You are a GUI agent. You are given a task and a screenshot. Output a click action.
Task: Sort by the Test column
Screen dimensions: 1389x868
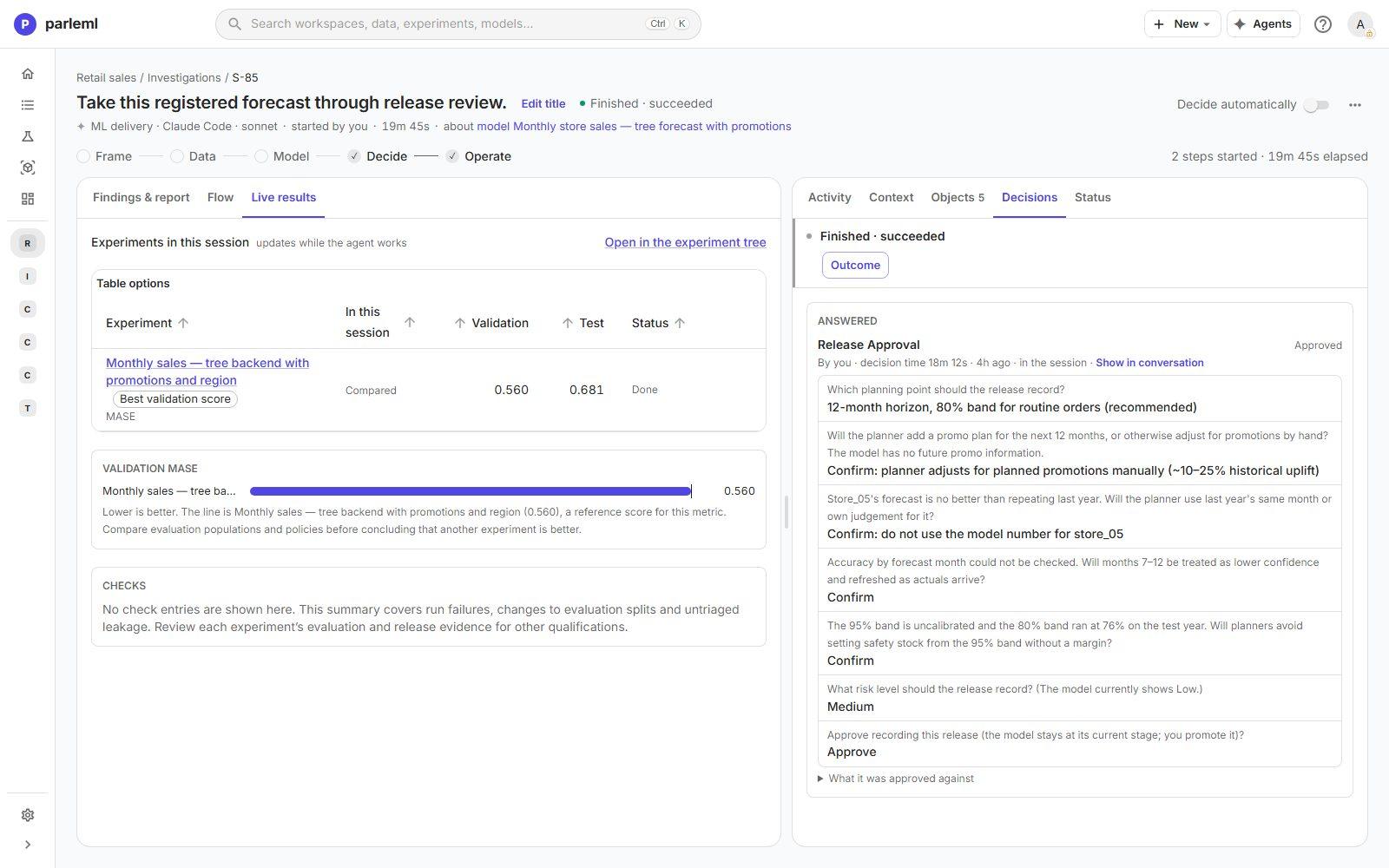tap(583, 323)
